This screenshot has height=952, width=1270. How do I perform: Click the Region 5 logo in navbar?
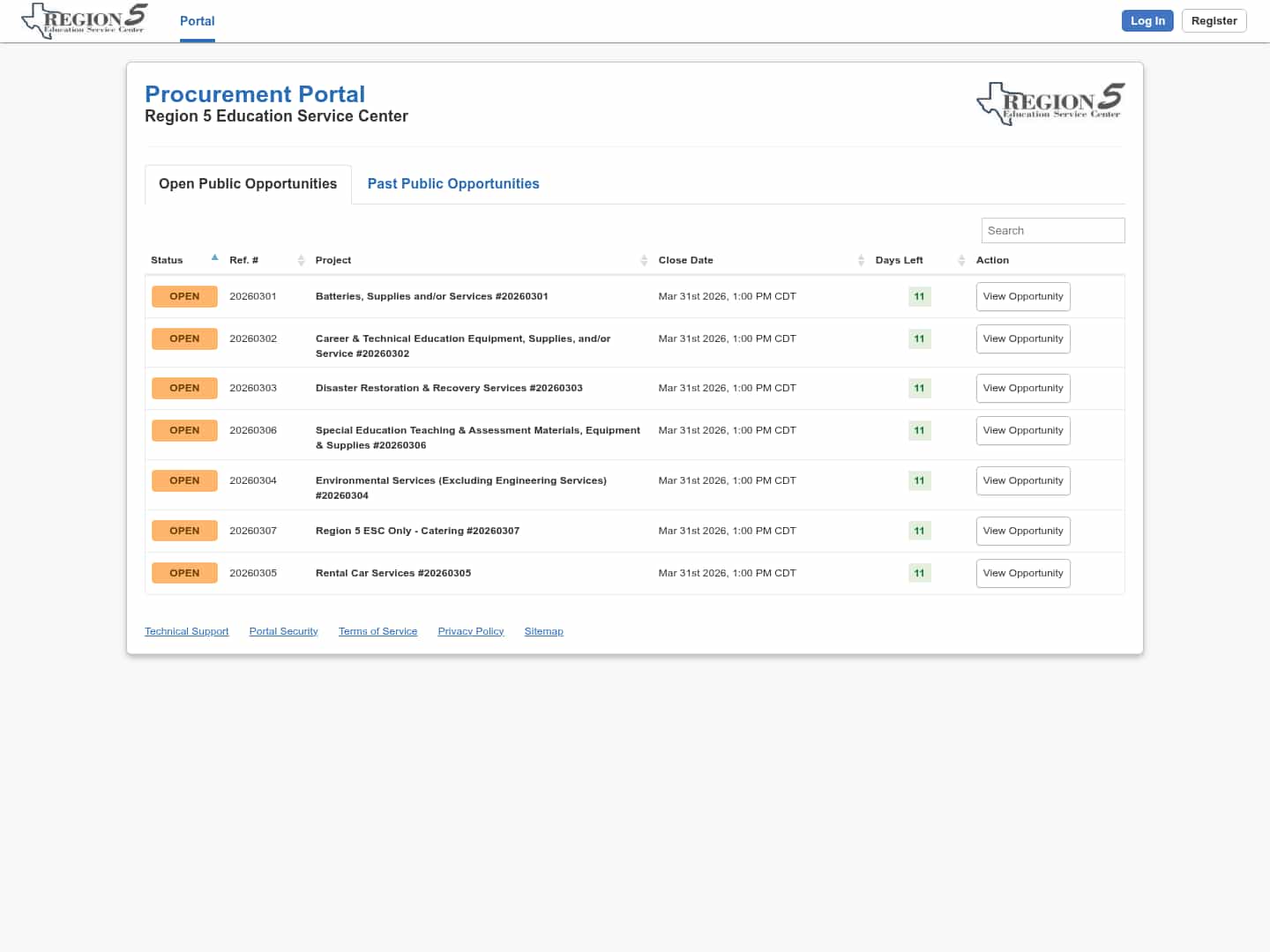[85, 21]
